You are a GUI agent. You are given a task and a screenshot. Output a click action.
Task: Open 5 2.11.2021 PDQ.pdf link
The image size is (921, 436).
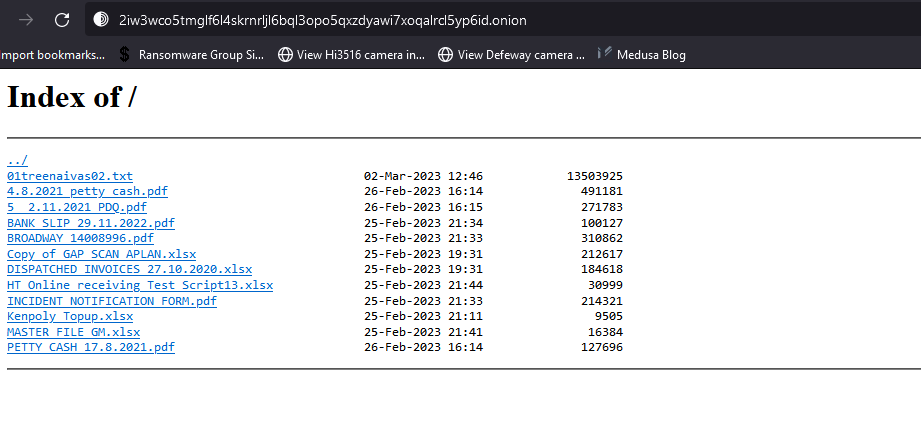coord(77,207)
